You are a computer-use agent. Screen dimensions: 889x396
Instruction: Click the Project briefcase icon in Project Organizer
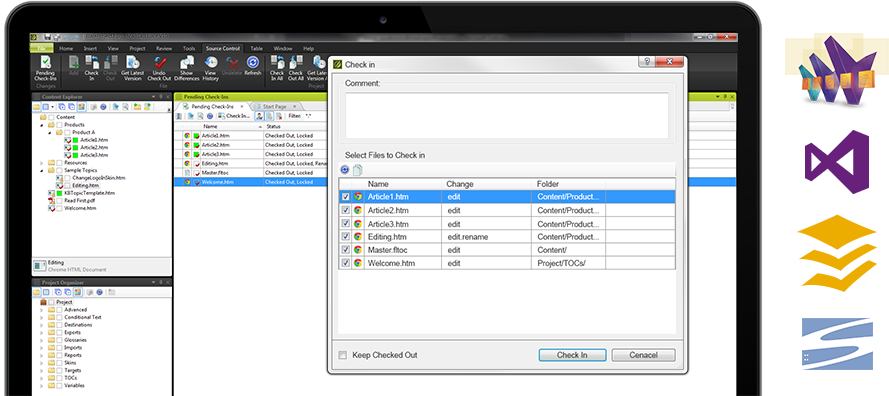pyautogui.click(x=43, y=302)
